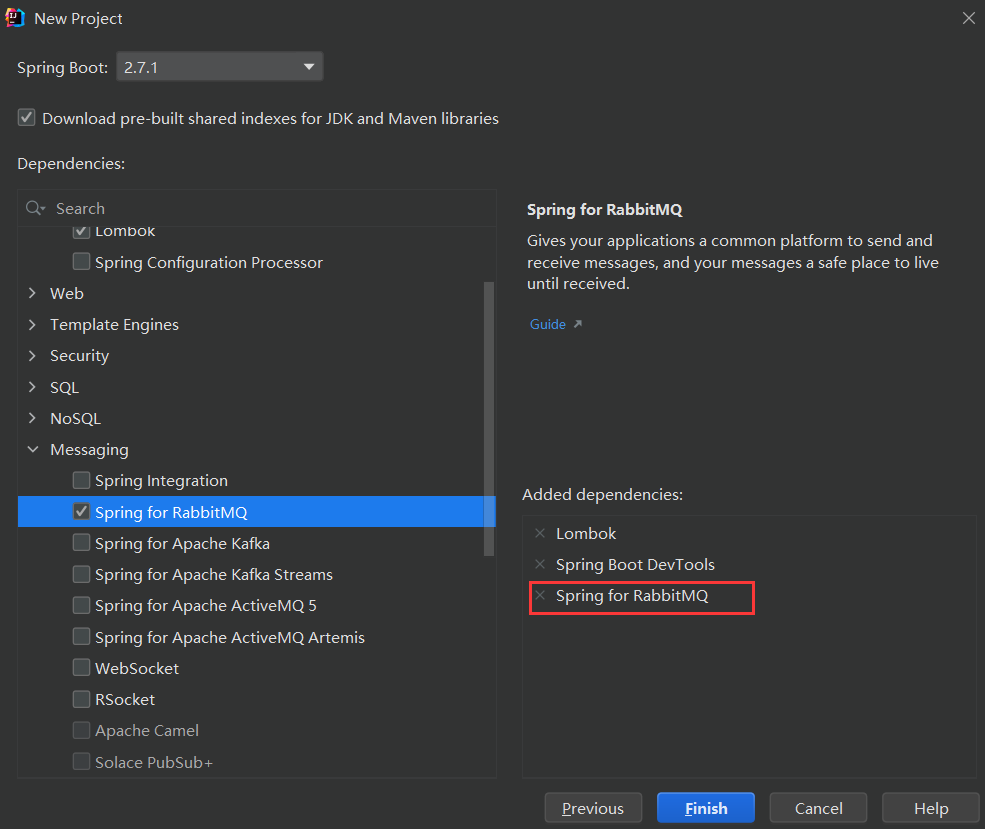Uncheck Spring for RabbitMQ checkbox
The height and width of the screenshot is (829, 985).
(81, 511)
